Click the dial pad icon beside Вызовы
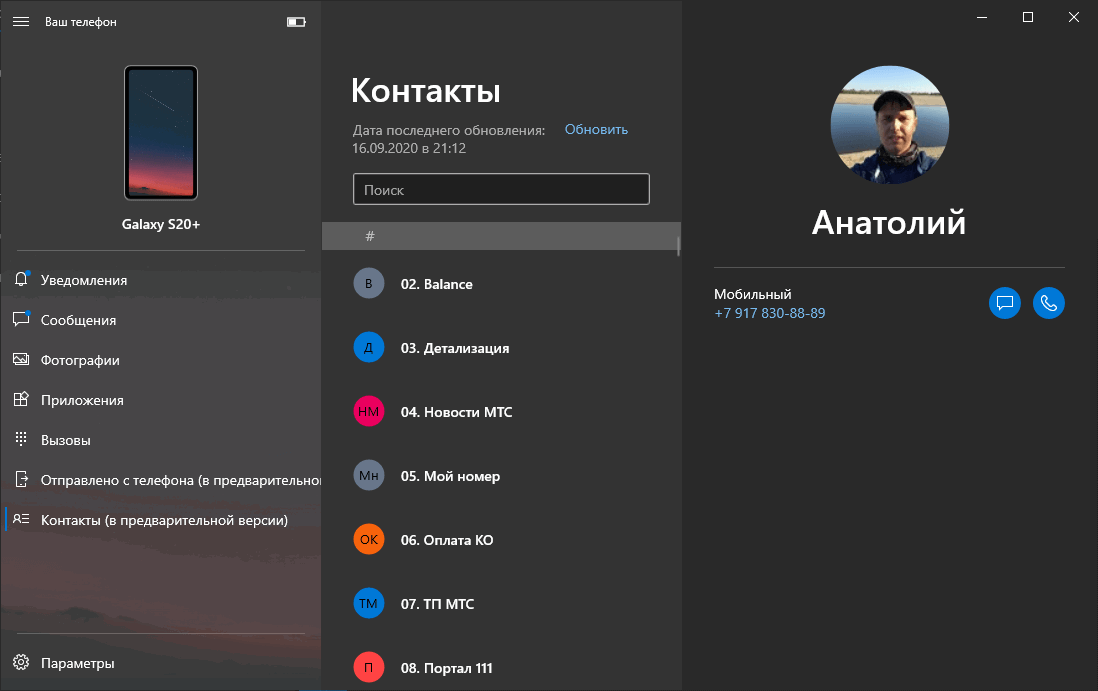Image resolution: width=1098 pixels, height=691 pixels. click(x=21, y=439)
